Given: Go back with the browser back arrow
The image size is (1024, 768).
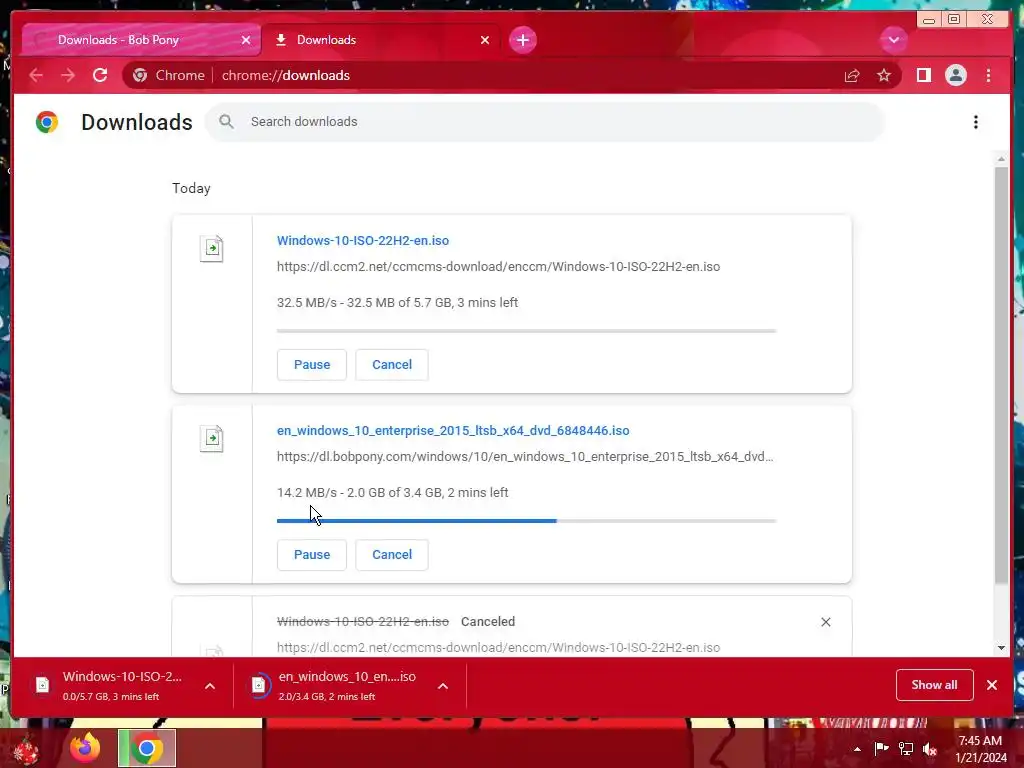Looking at the screenshot, I should 36,75.
